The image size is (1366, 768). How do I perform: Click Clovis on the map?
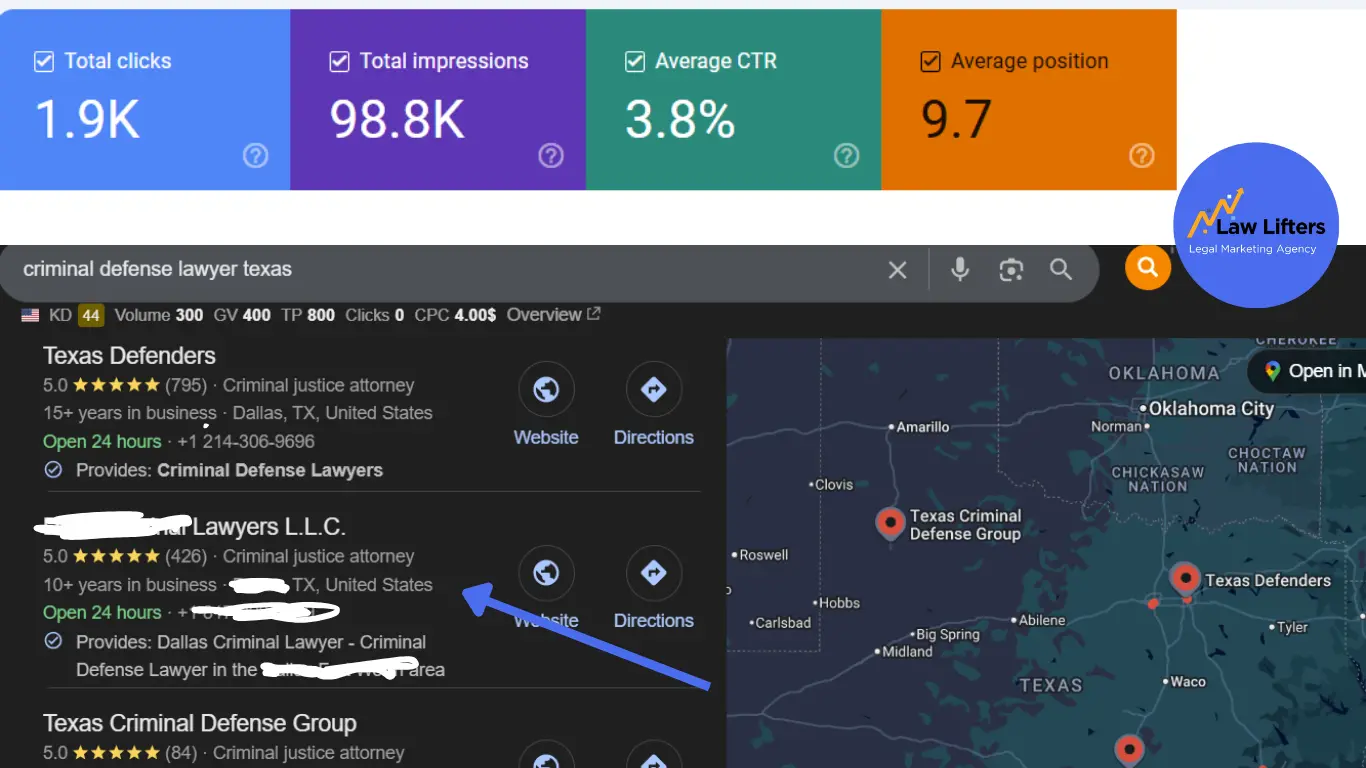pyautogui.click(x=833, y=485)
